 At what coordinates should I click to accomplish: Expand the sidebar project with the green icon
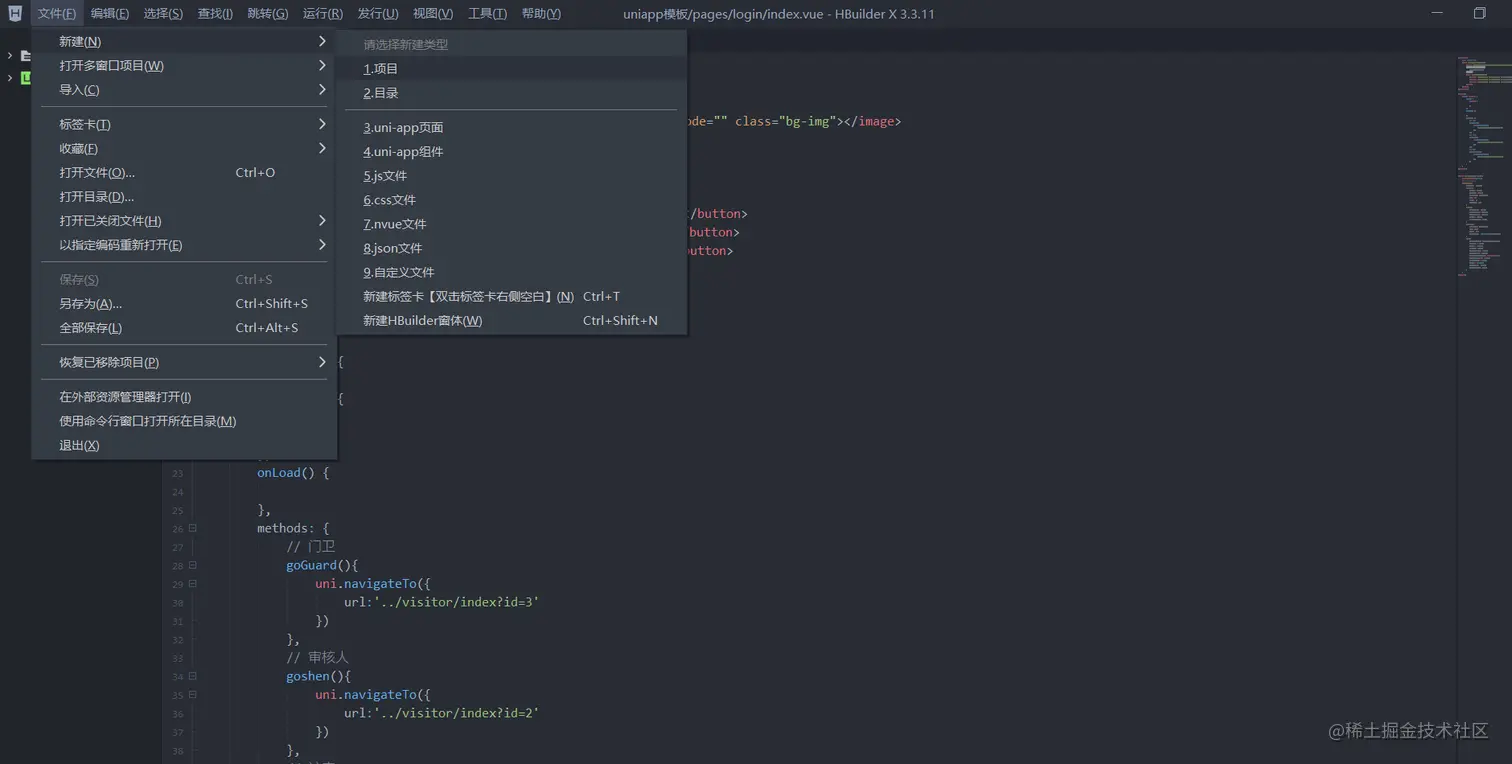tap(10, 78)
